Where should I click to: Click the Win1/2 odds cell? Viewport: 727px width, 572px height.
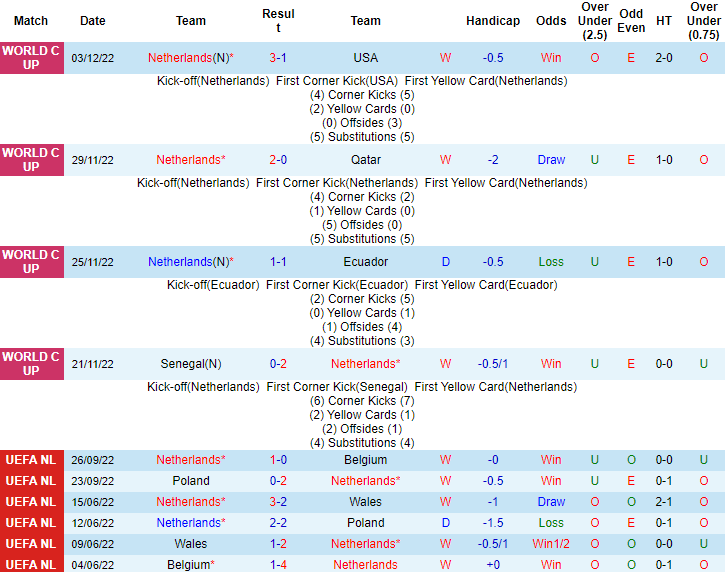pos(551,544)
